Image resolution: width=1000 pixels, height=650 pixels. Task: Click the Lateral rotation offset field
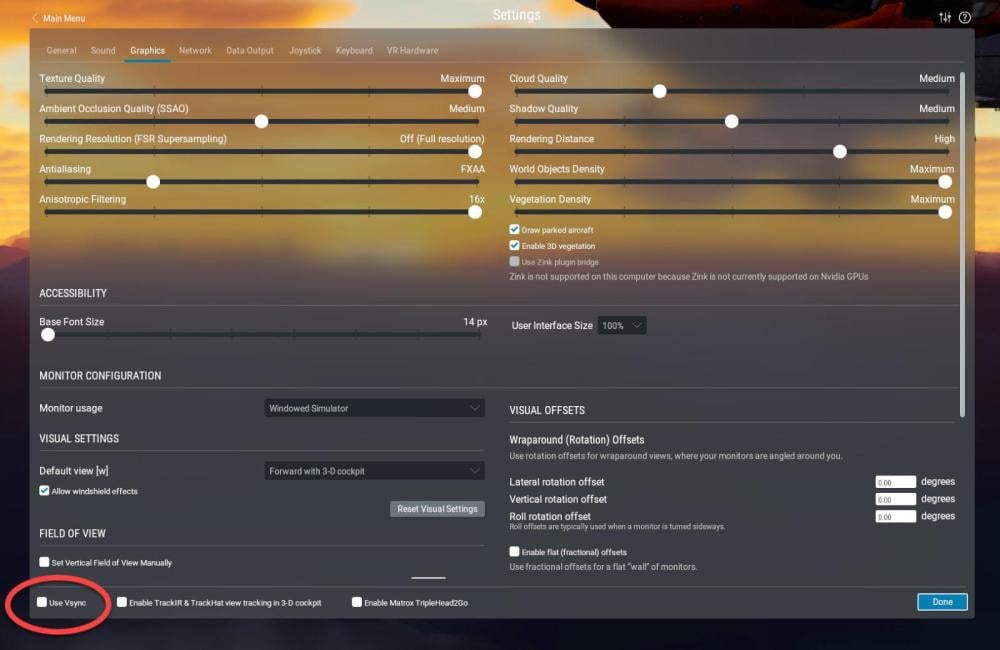point(895,482)
